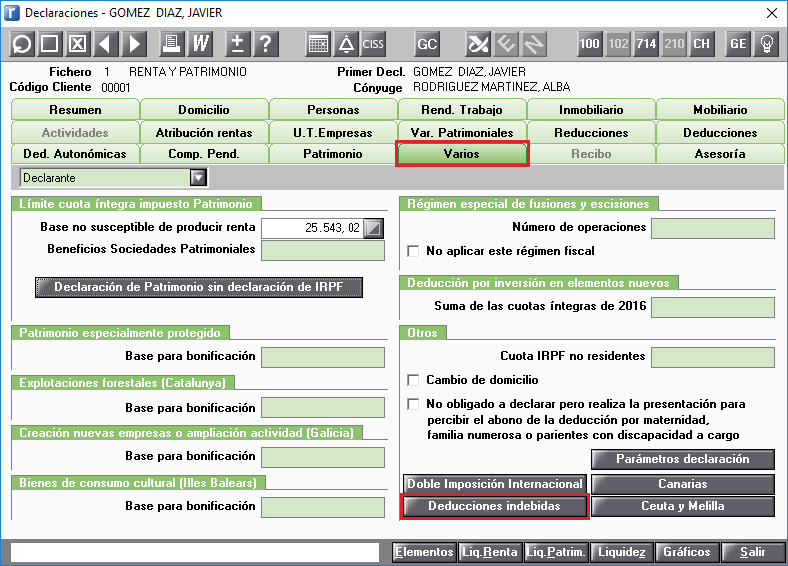Image resolution: width=788 pixels, height=566 pixels.
Task: Click Beneficios Sociedades Patrimoniales field
Action: [323, 250]
